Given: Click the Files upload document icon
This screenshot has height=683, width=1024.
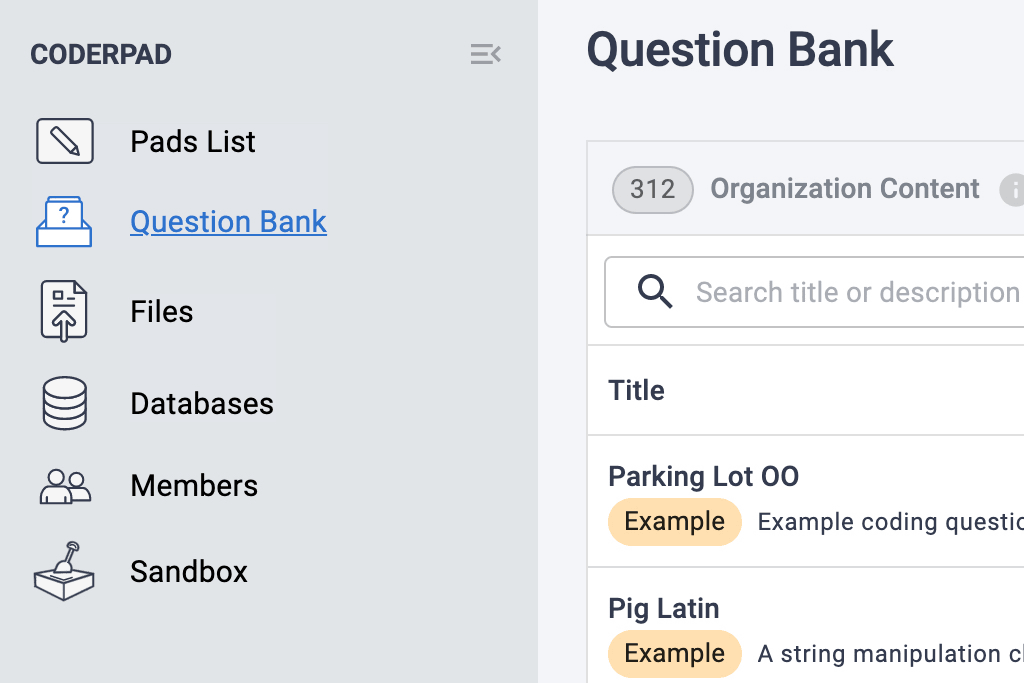Looking at the screenshot, I should (x=64, y=312).
